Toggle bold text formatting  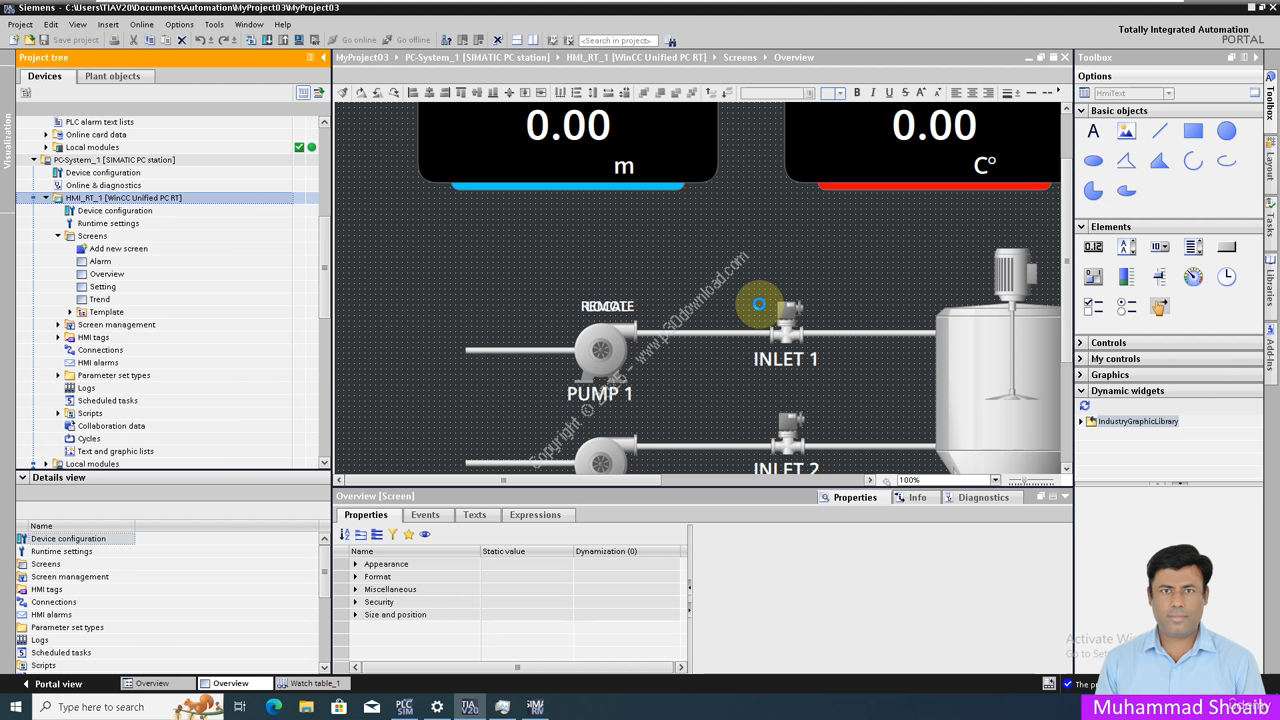857,93
